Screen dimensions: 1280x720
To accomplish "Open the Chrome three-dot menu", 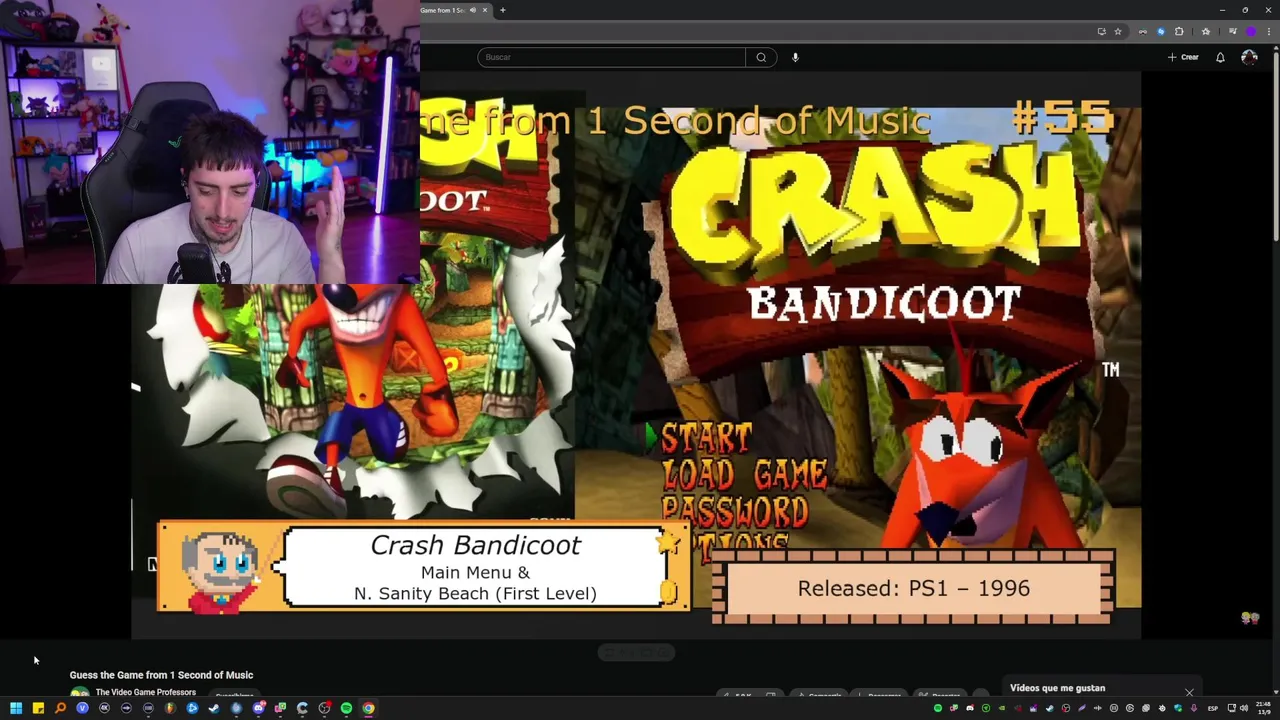I will coord(1269,31).
